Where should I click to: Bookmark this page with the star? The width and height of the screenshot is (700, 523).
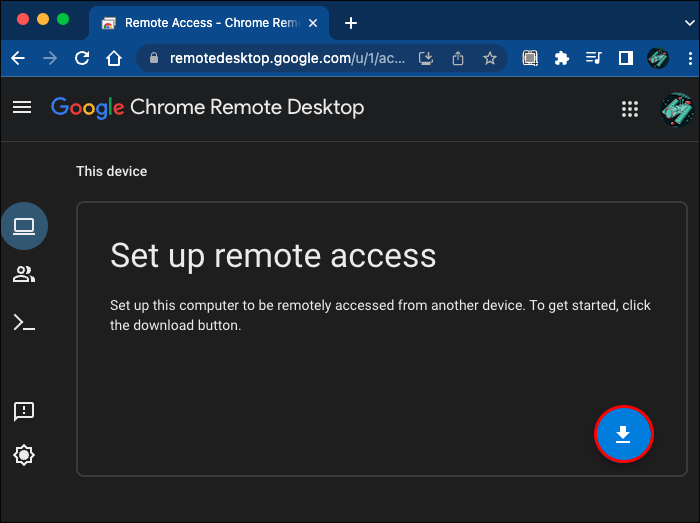490,58
